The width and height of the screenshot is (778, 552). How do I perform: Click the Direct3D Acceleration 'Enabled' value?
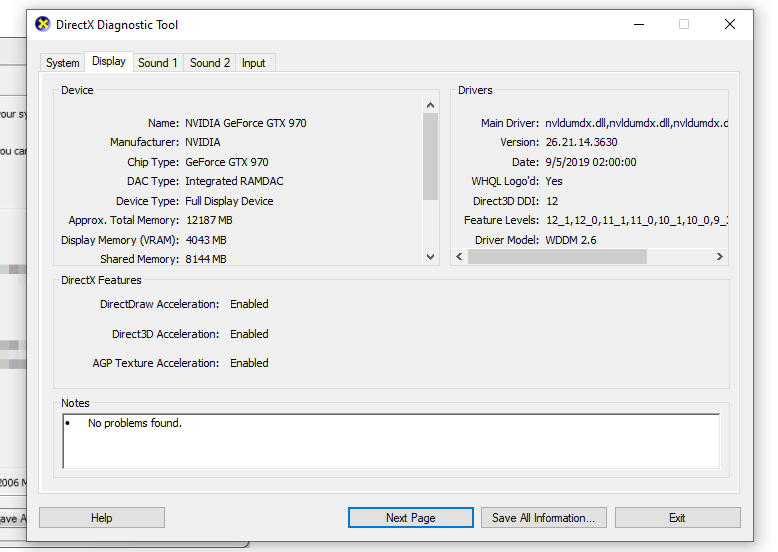click(249, 334)
